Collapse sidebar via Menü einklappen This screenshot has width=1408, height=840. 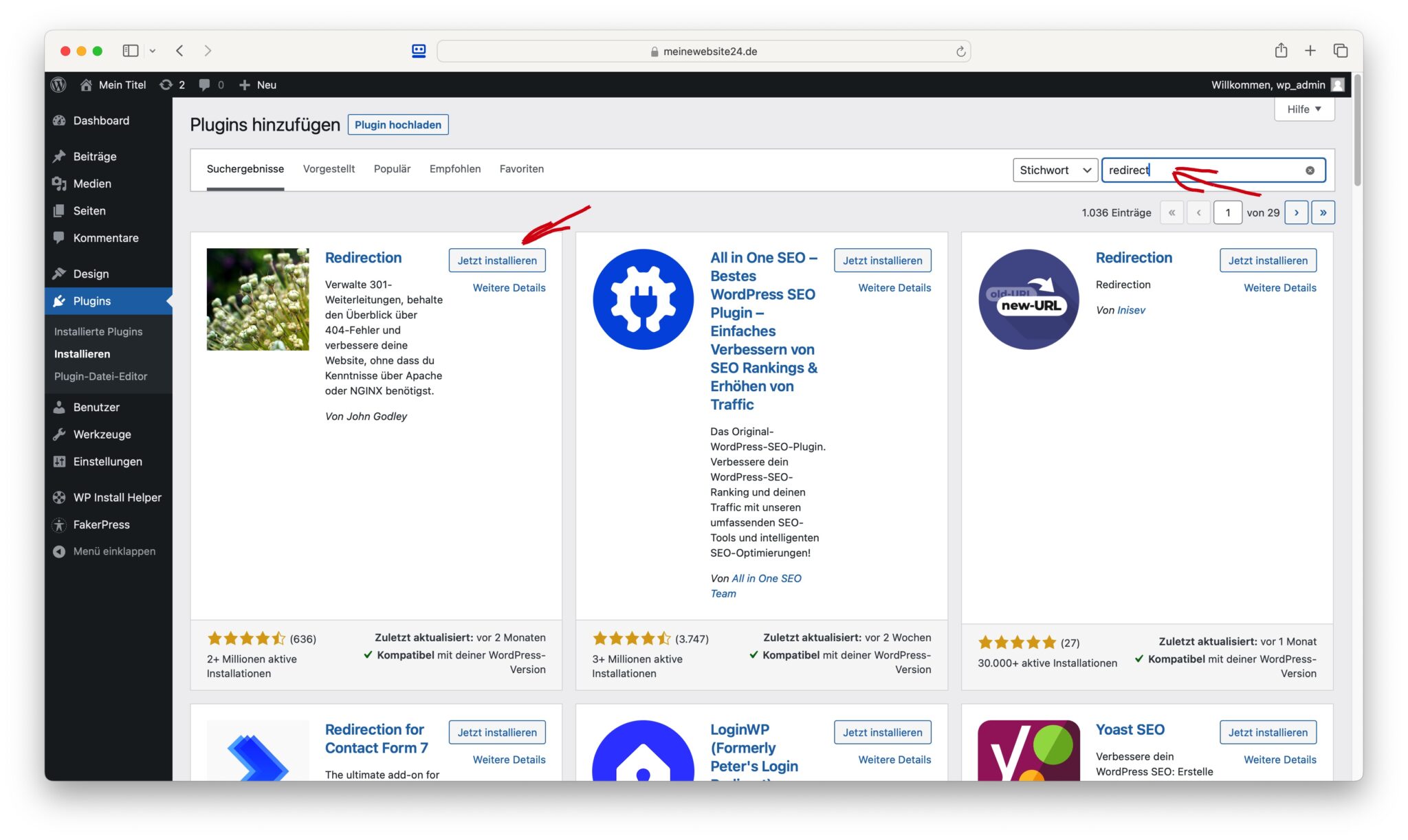pyautogui.click(x=114, y=551)
